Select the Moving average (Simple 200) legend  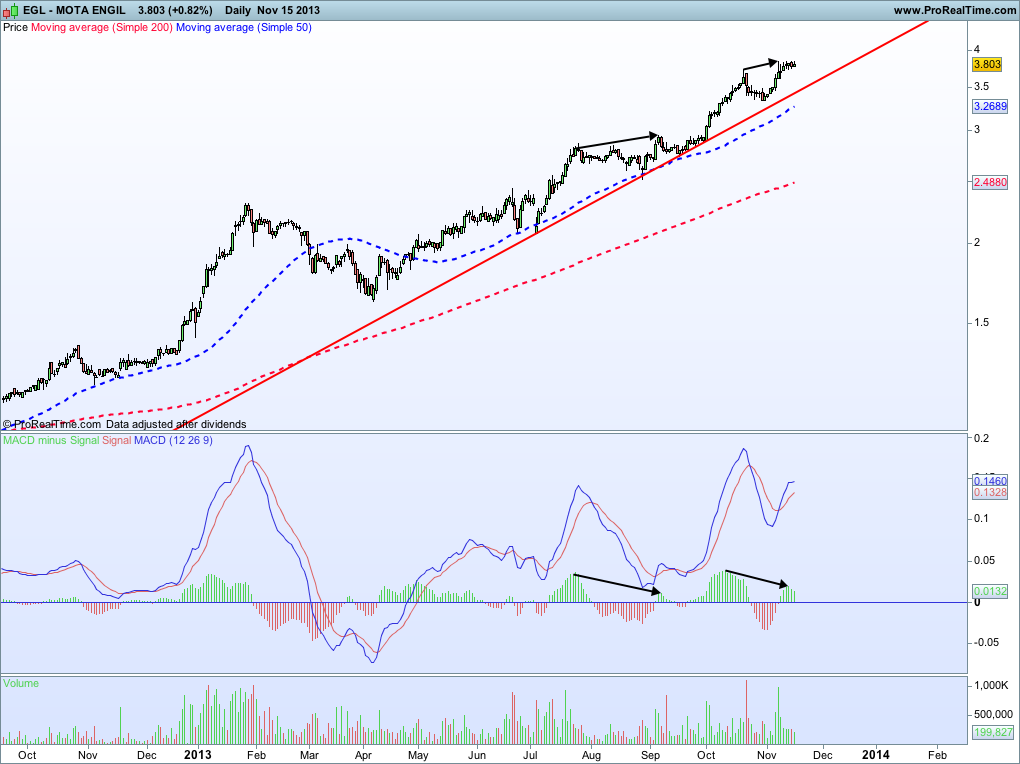coord(102,27)
